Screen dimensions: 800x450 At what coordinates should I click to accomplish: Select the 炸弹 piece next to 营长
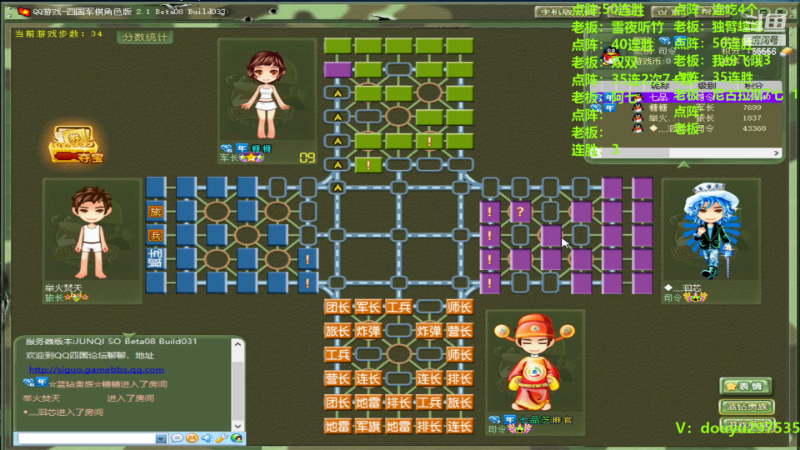click(x=429, y=331)
